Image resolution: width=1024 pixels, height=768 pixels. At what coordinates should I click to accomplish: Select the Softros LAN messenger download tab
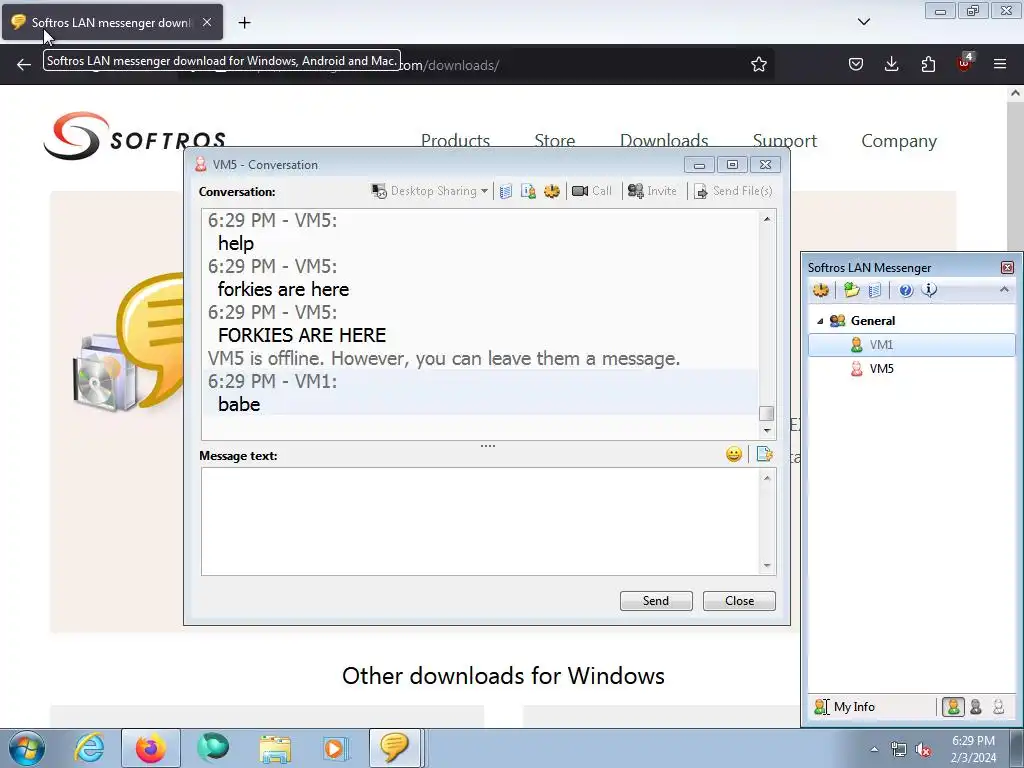(112, 22)
